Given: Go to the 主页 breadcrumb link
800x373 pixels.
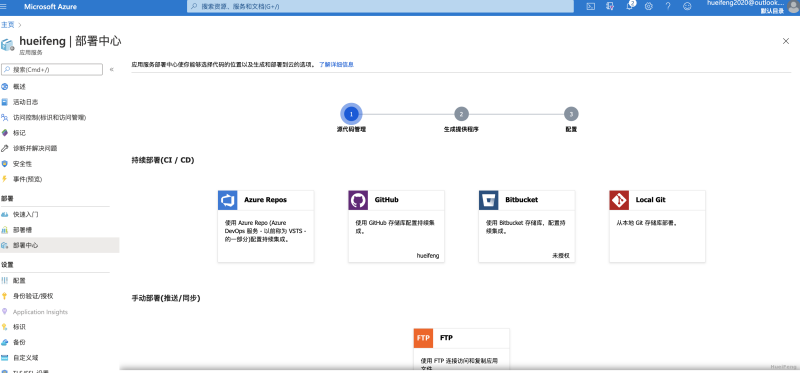Looking at the screenshot, I should [7, 24].
